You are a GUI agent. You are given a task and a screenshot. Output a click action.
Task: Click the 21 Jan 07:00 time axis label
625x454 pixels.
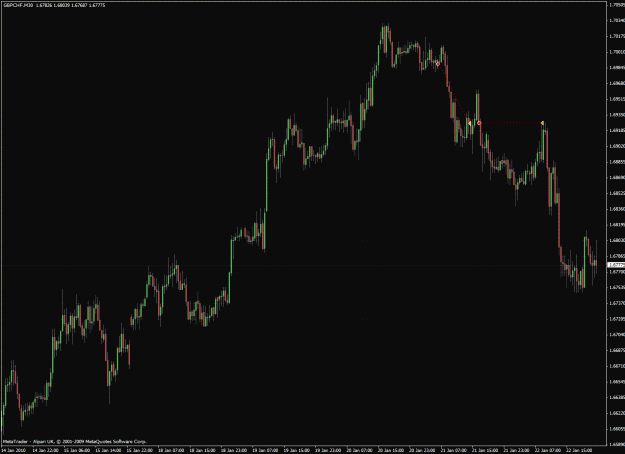455,450
